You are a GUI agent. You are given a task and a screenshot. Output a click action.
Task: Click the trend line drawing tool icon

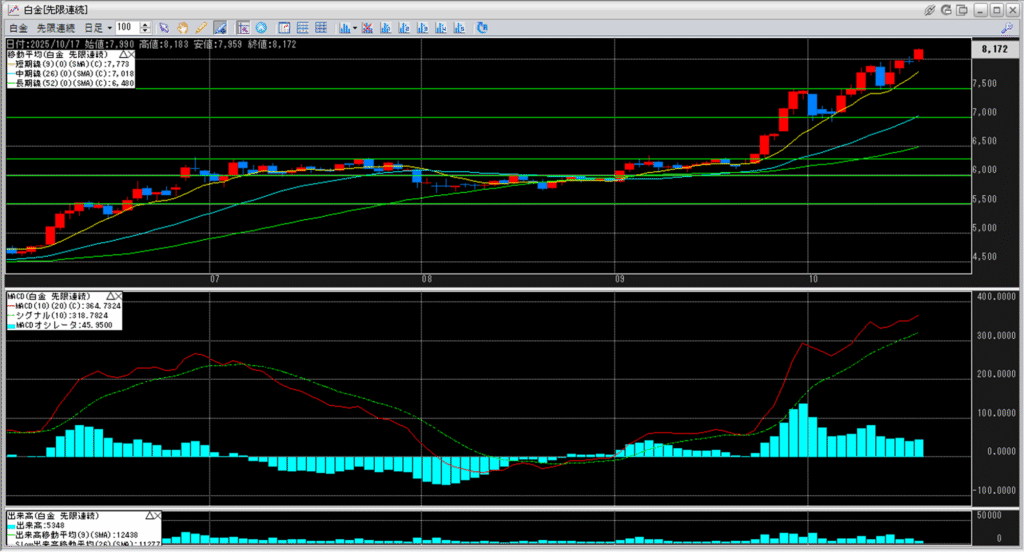[x=219, y=27]
